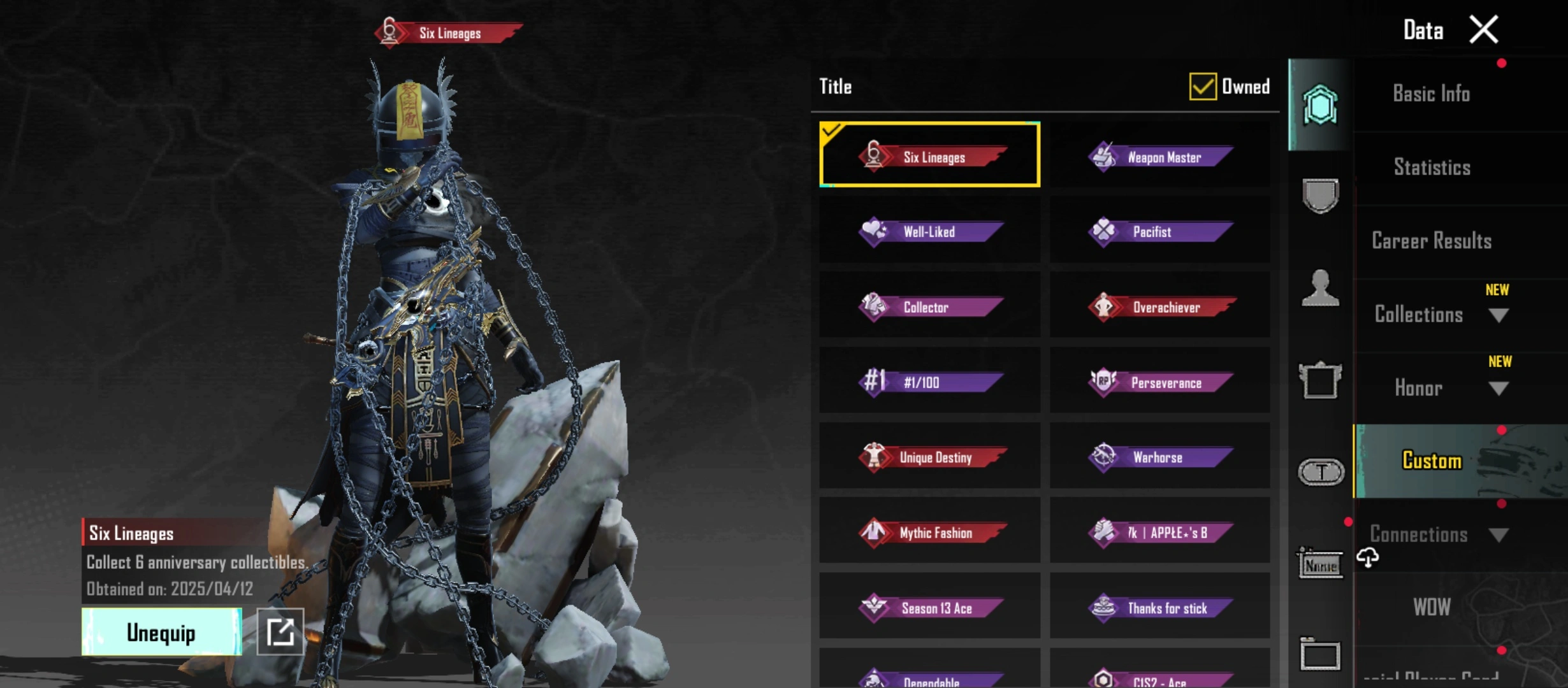Open the character silhouette icon
Viewport: 1568px width, 688px height.
tap(1319, 288)
